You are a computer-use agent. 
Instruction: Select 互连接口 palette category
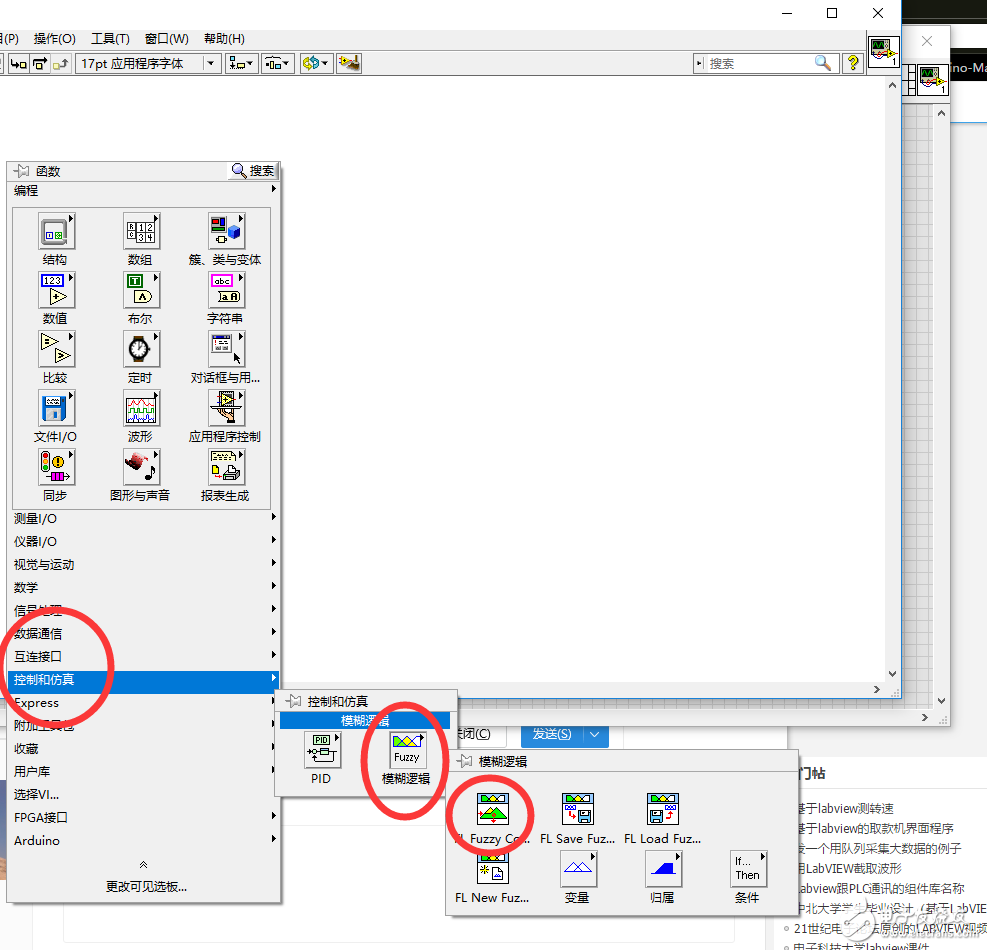144,657
